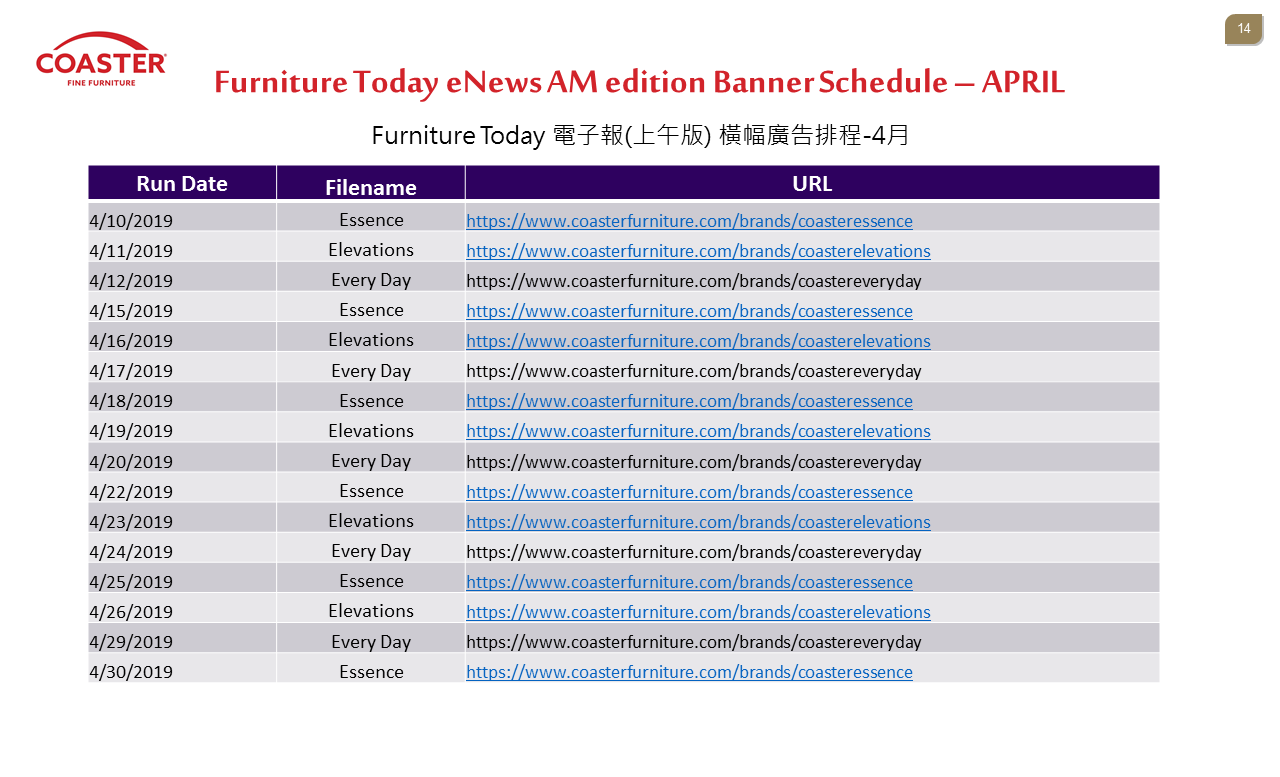1280x777 pixels.
Task: Open the coasteressence link in the 4/22/2019 row
Action: point(689,492)
